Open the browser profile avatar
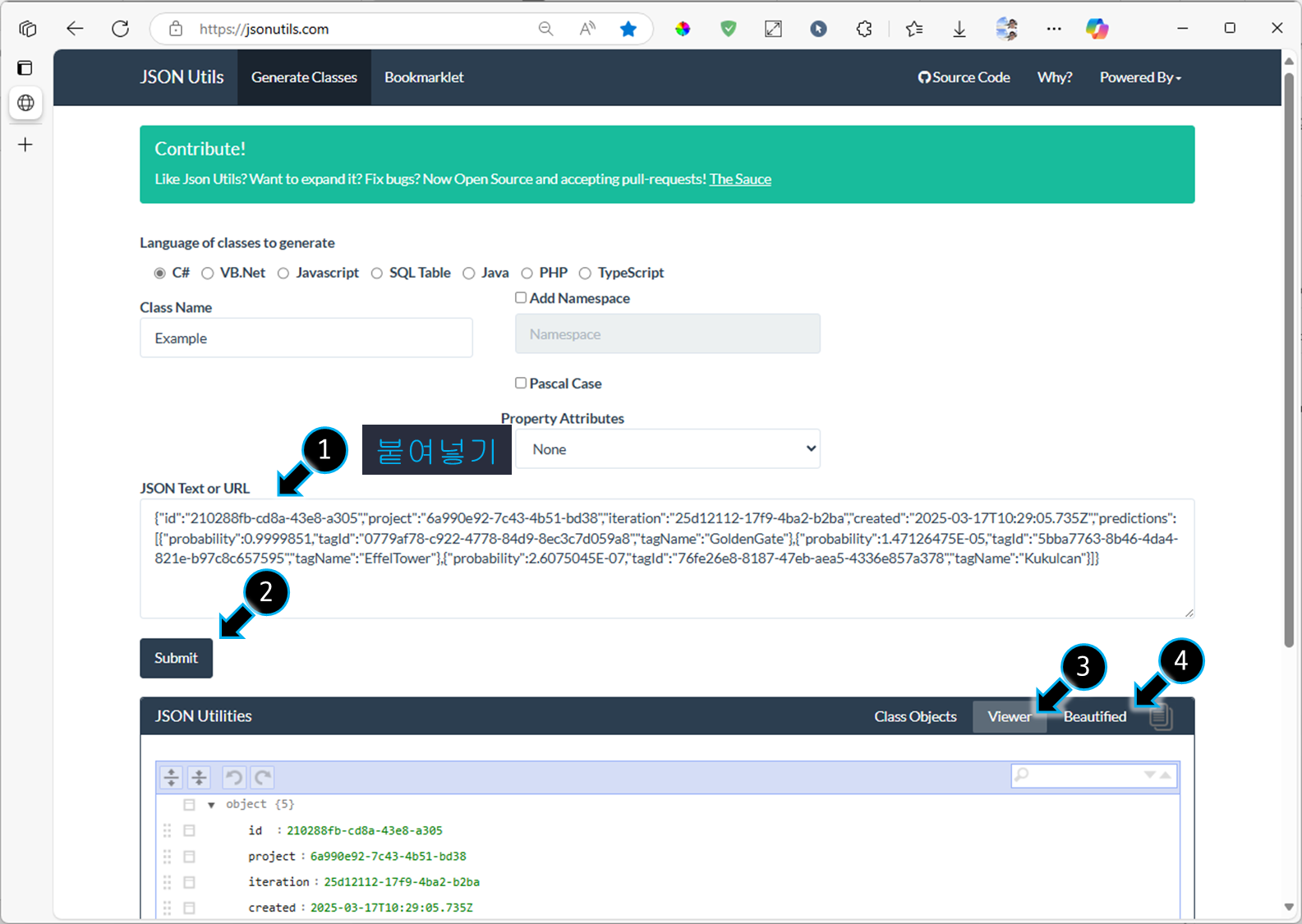 pyautogui.click(x=1006, y=29)
